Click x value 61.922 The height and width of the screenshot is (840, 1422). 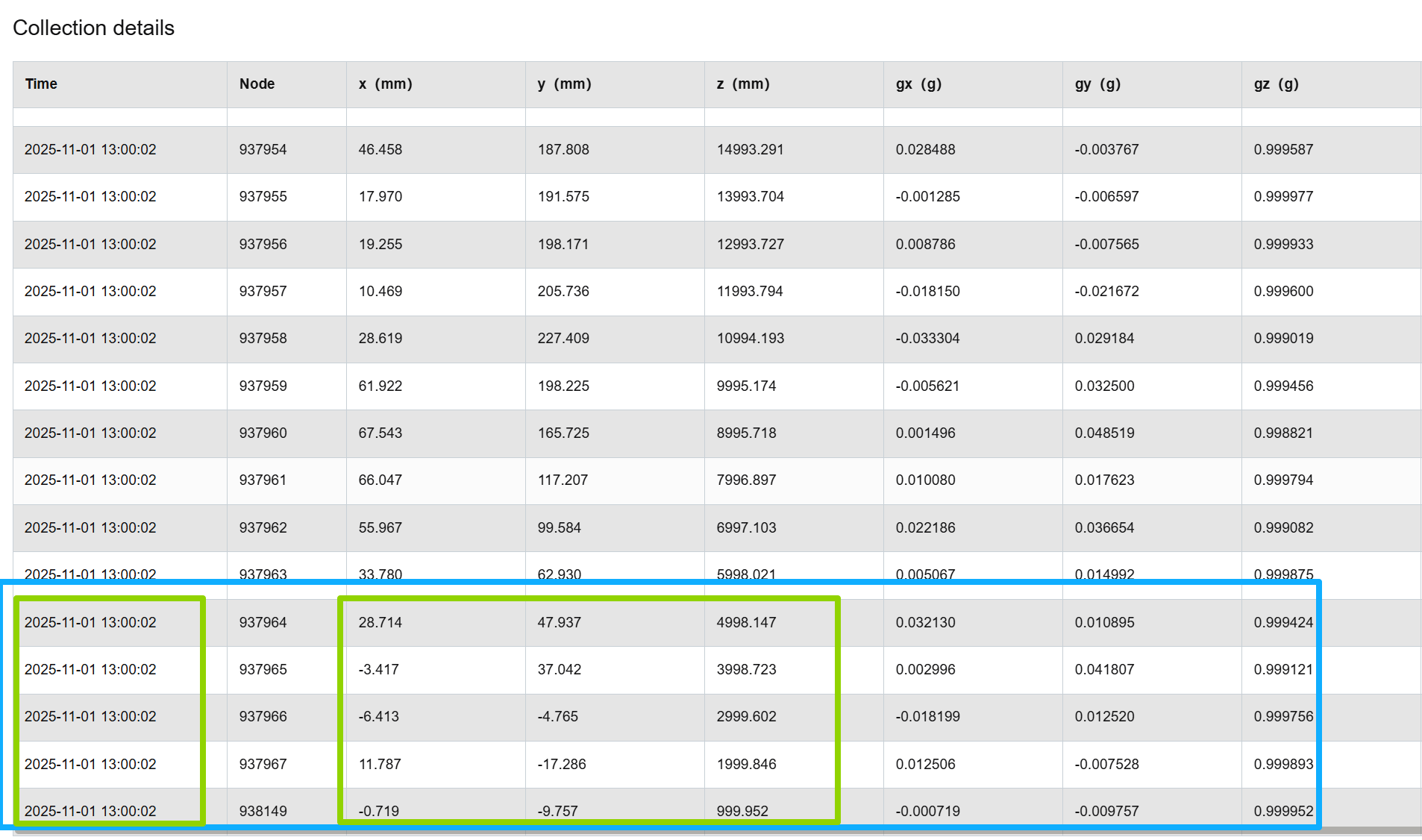click(x=380, y=386)
